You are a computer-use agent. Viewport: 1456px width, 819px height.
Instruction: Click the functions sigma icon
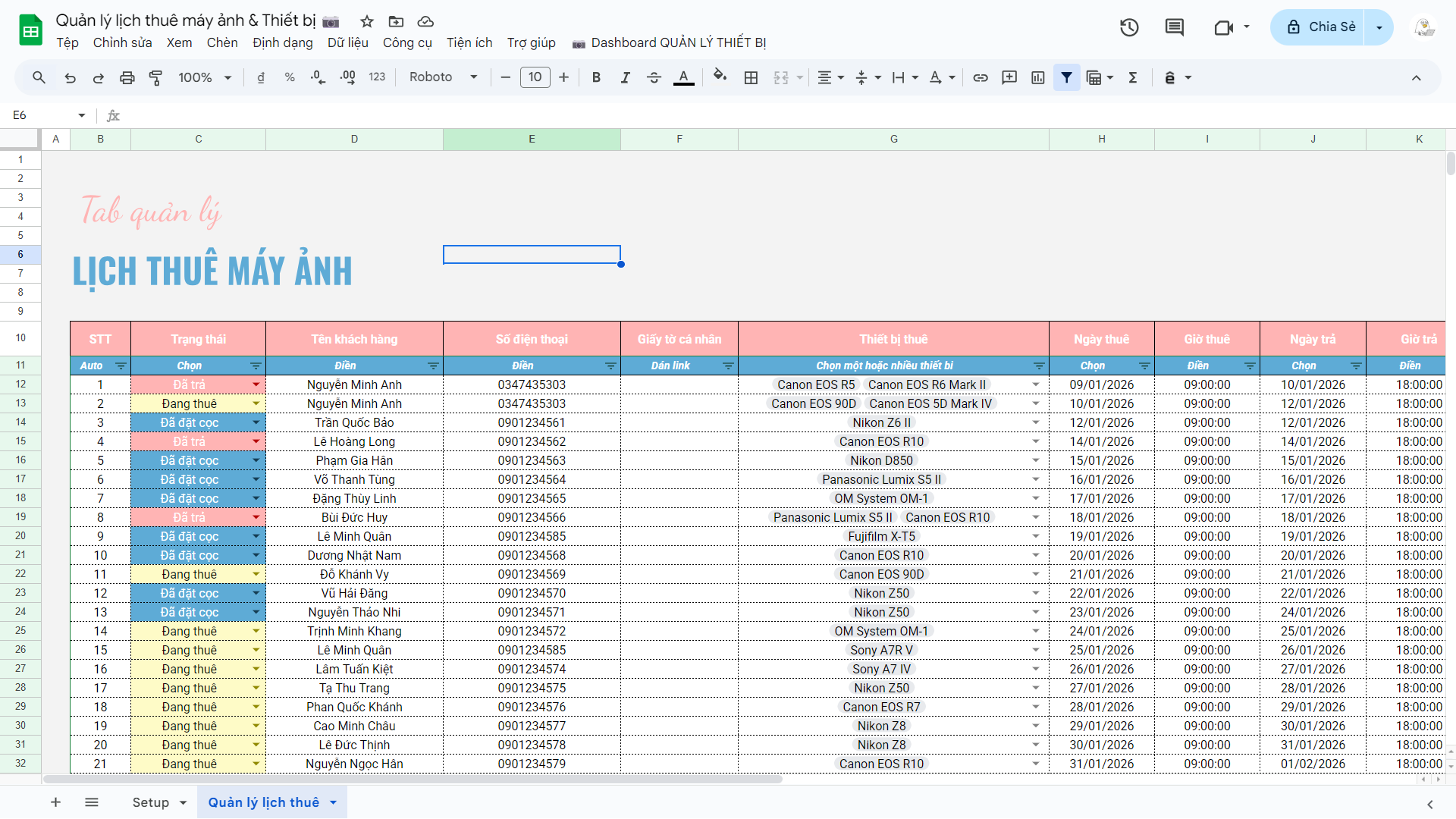[1133, 77]
